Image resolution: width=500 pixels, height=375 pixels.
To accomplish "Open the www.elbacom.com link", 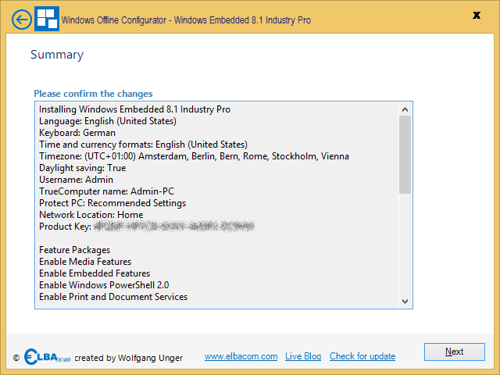I will 241,356.
